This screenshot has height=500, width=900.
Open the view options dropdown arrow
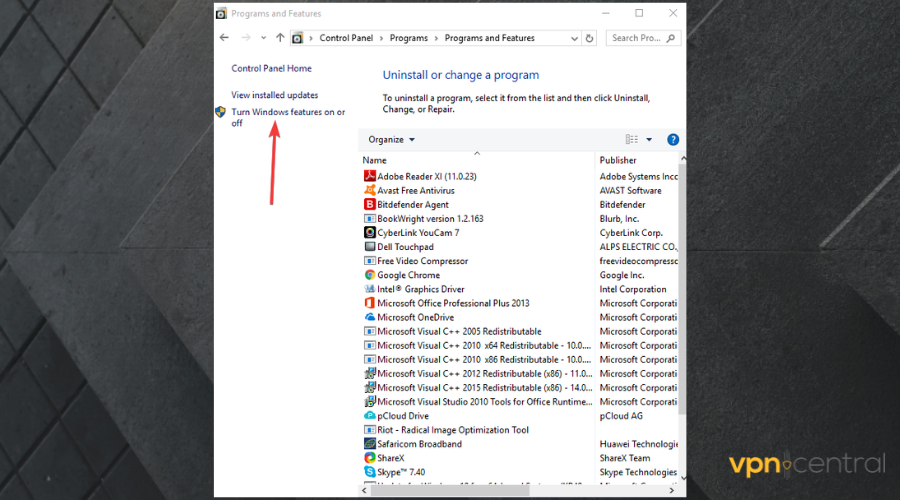[x=649, y=139]
